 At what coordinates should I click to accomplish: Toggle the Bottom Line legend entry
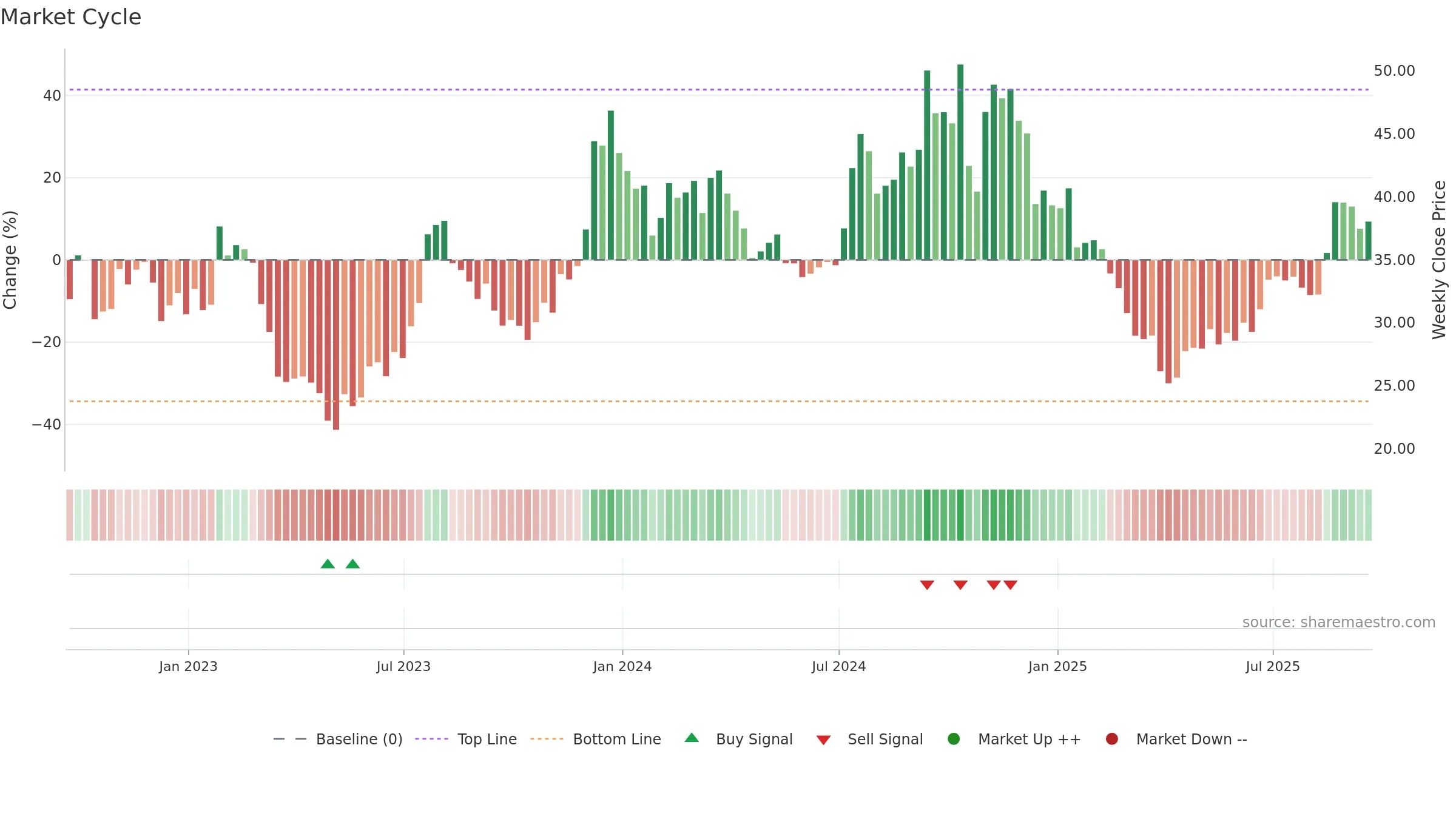[x=596, y=739]
